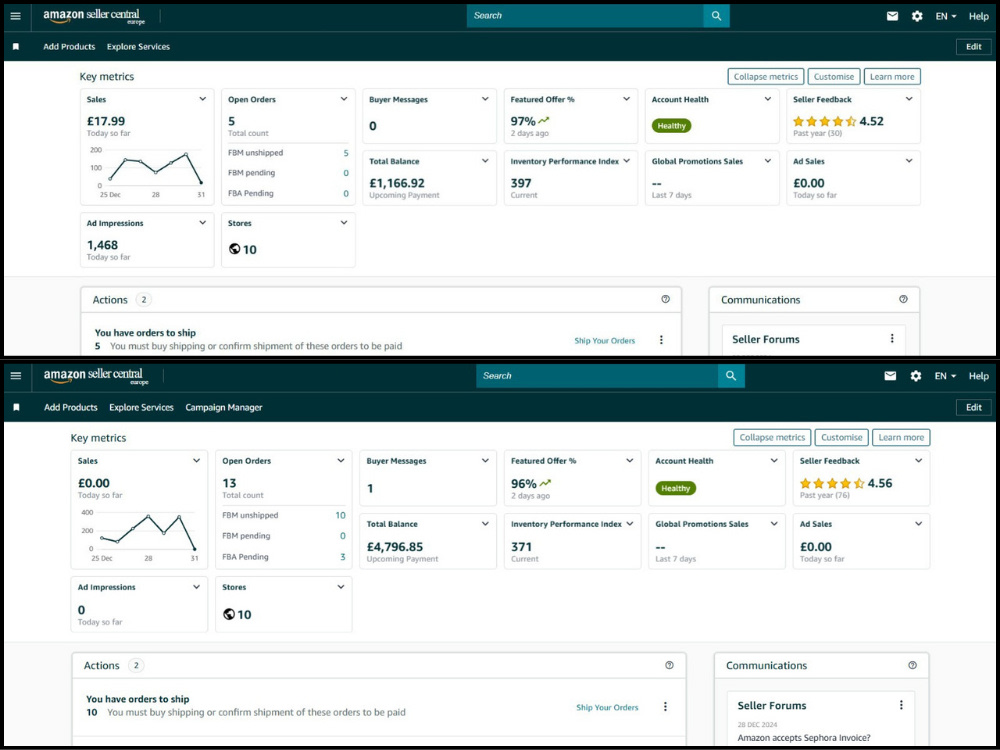Open 'Amazon accepts Sephora Invoice?' forum post
This screenshot has width=1000, height=750.
[x=804, y=738]
